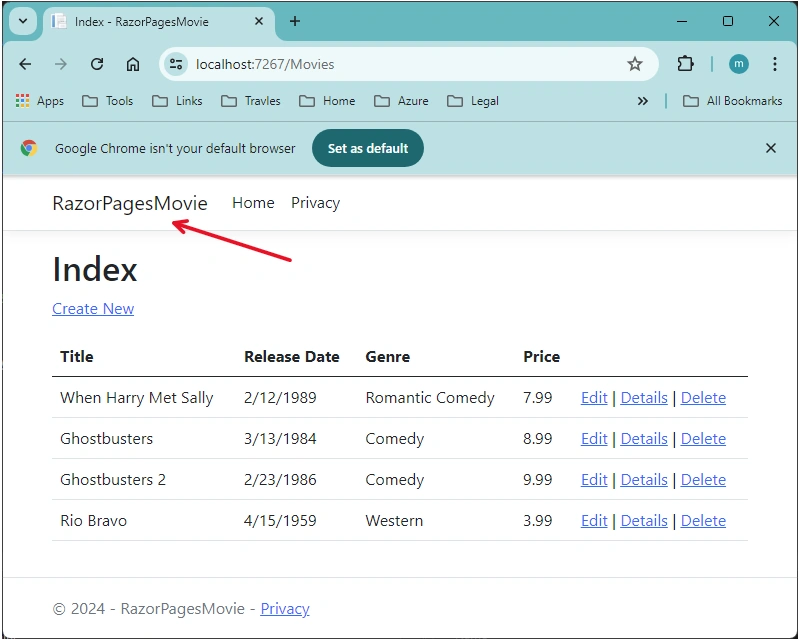Go back with the browser back arrow
This screenshot has width=799, height=640.
25,64
